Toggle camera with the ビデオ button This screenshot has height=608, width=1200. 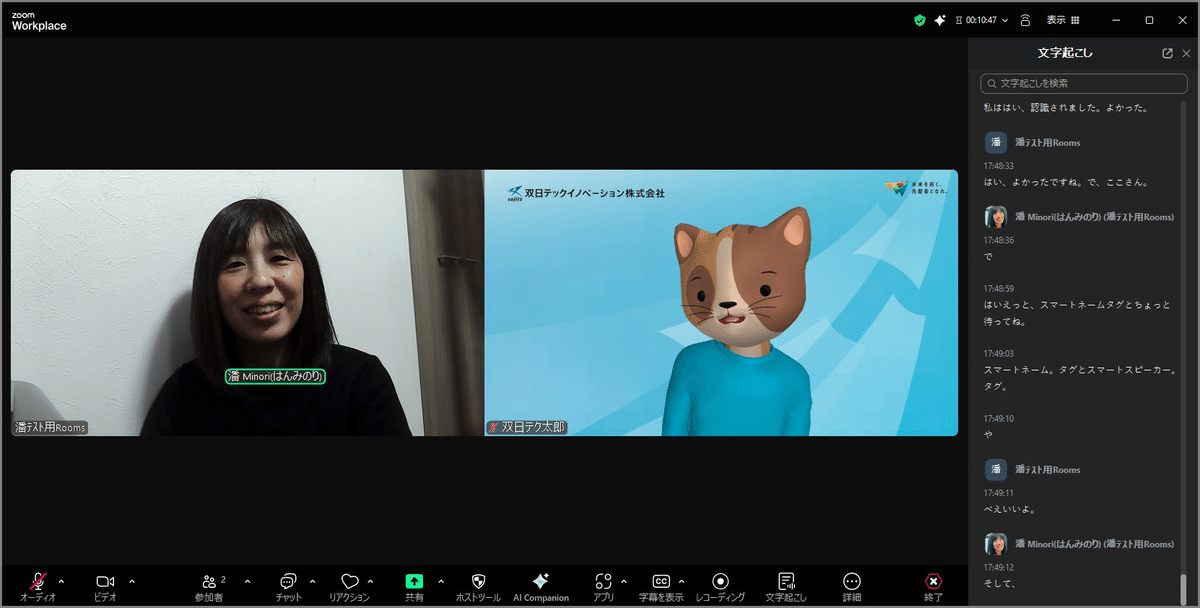[x=105, y=586]
